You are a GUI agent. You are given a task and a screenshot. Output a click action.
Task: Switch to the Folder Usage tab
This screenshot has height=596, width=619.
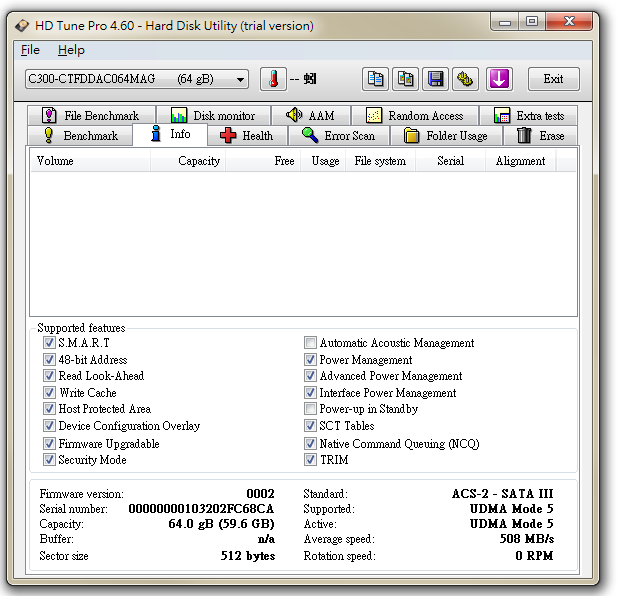click(x=446, y=135)
